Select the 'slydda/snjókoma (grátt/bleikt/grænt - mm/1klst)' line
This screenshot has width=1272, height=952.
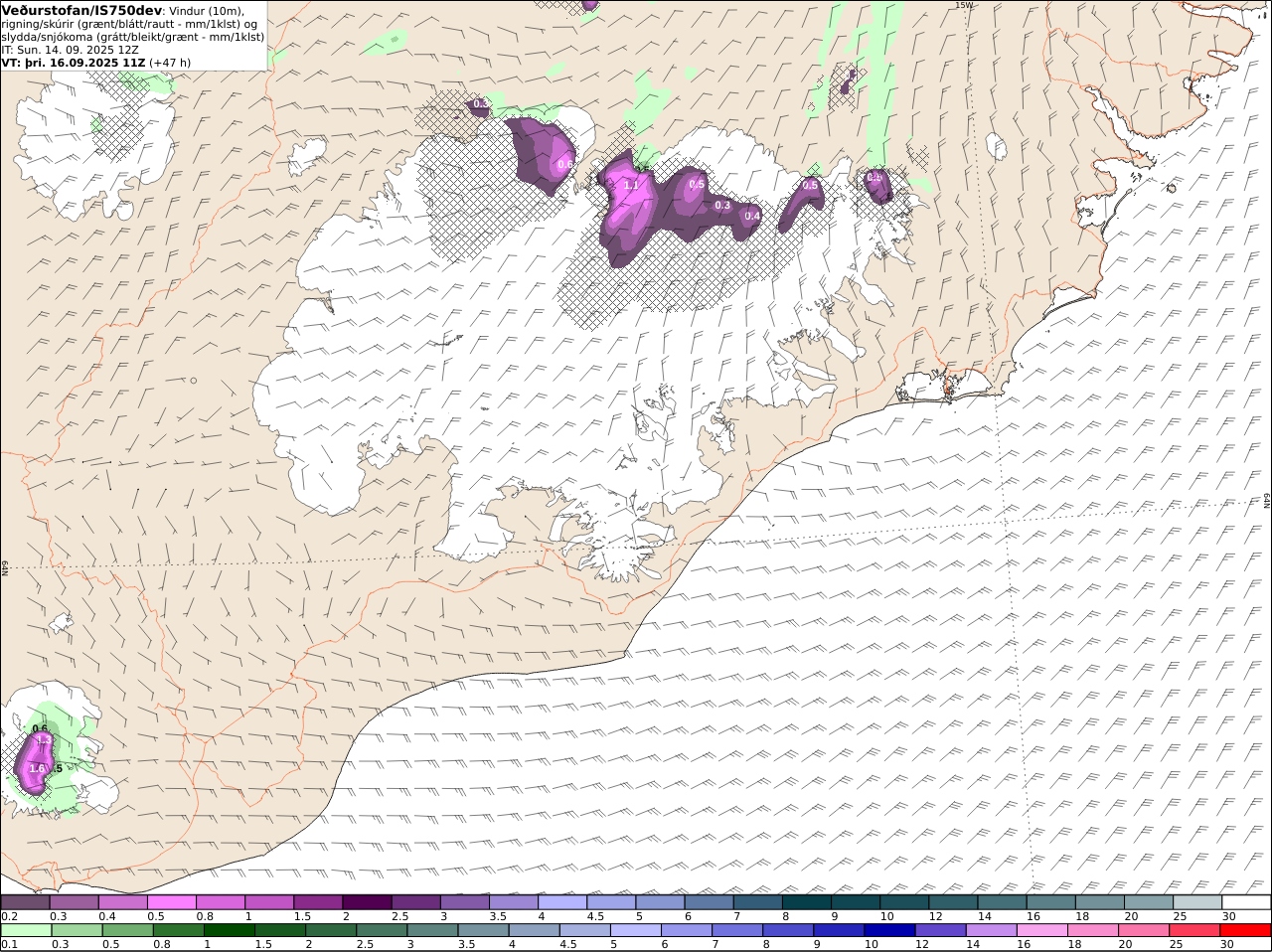coord(133,37)
